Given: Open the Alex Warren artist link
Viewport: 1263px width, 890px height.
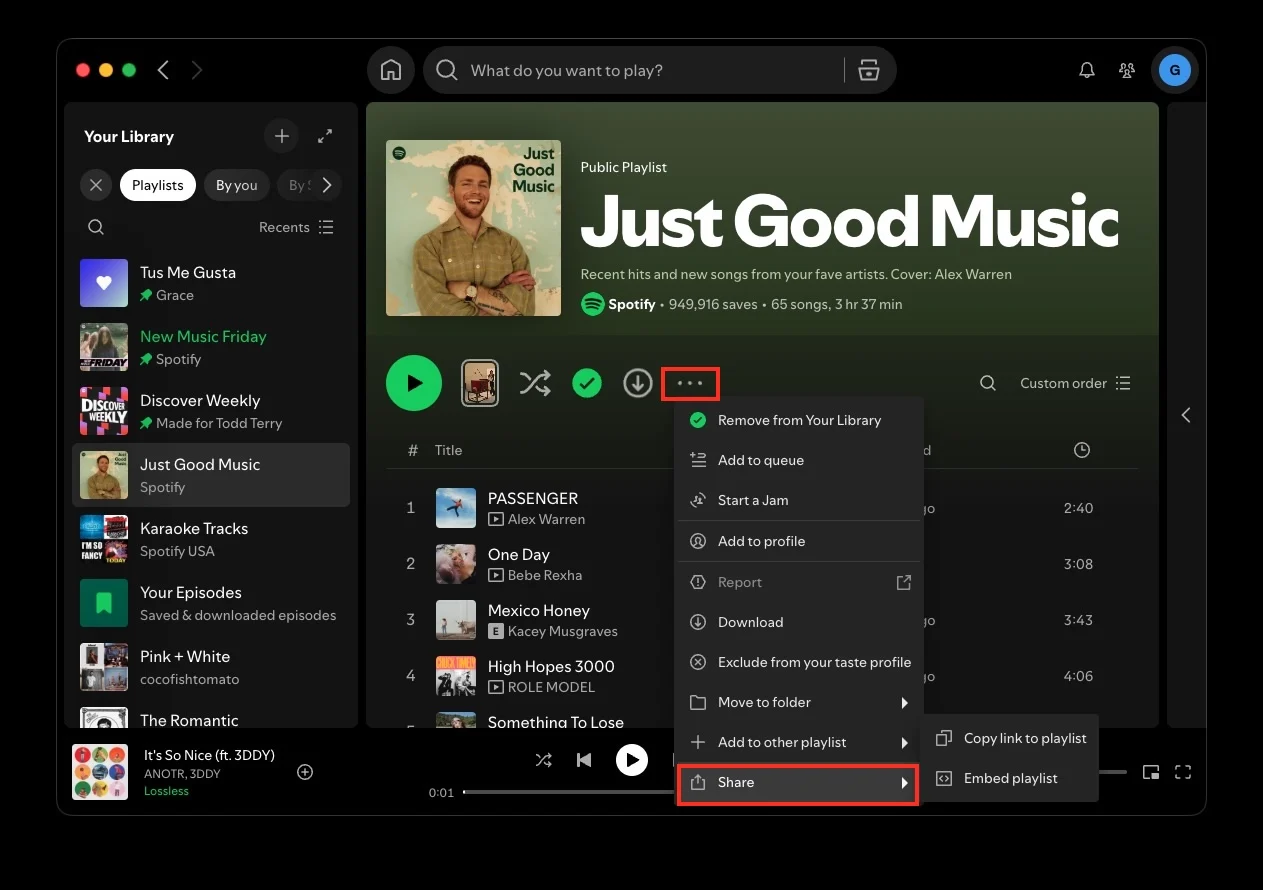Looking at the screenshot, I should point(546,519).
